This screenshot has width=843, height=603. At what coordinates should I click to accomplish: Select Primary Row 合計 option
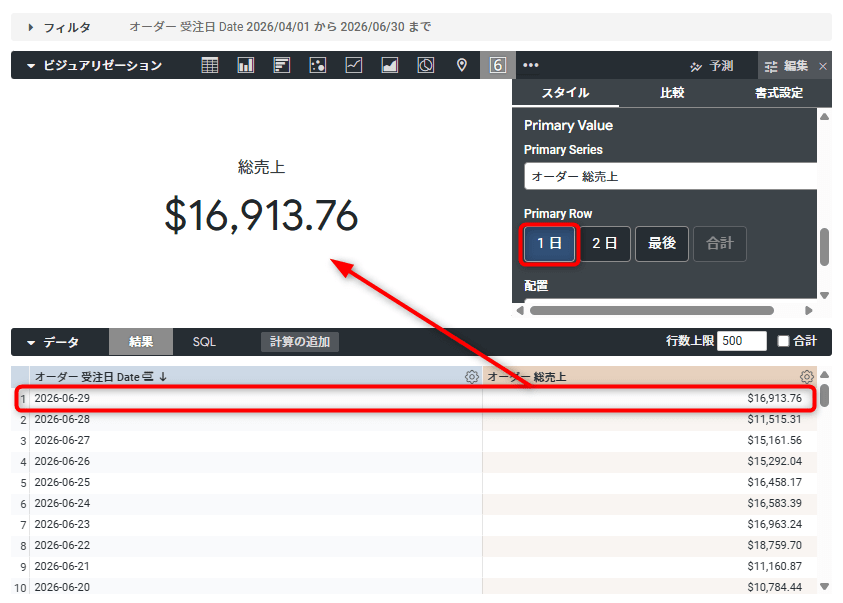coord(720,243)
